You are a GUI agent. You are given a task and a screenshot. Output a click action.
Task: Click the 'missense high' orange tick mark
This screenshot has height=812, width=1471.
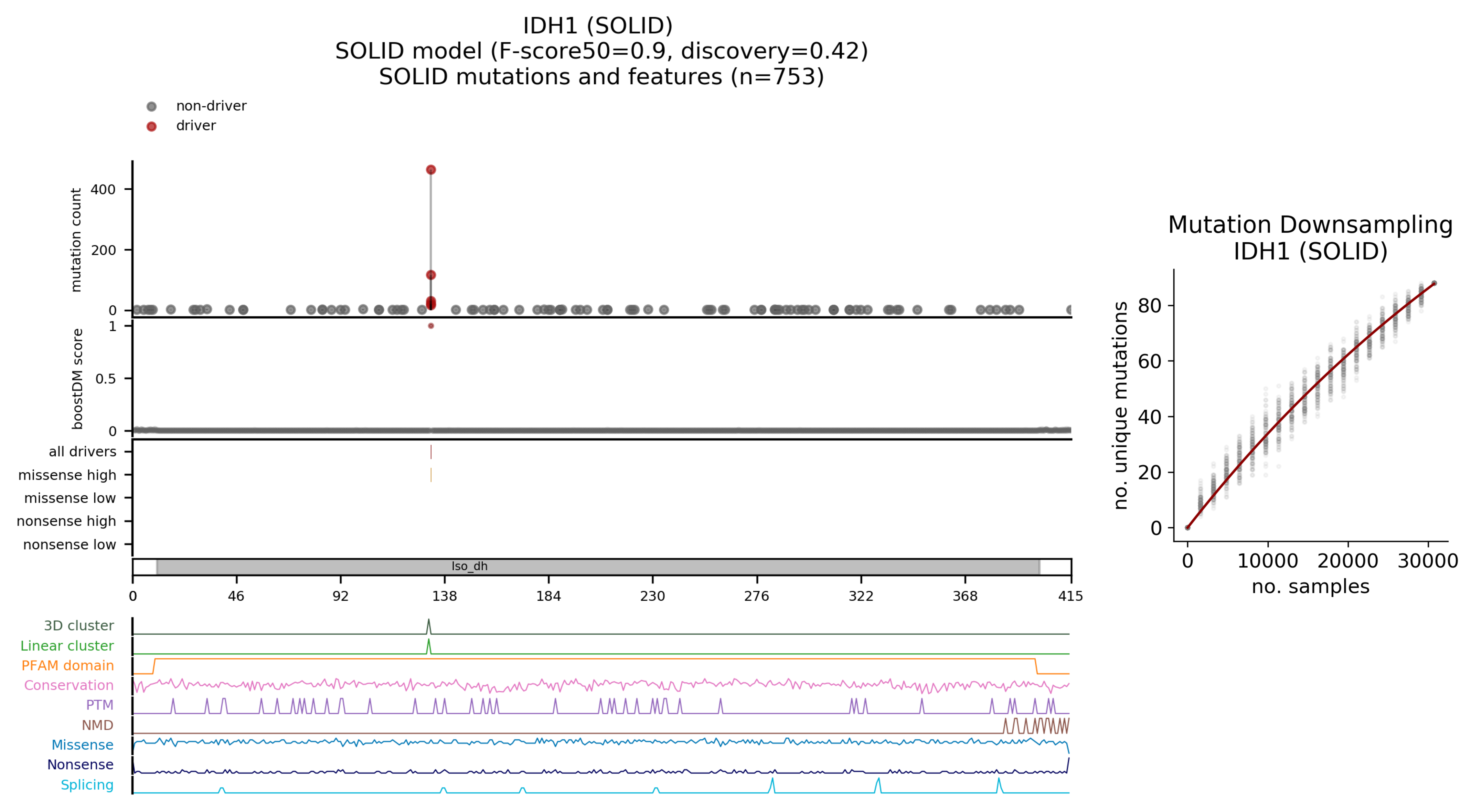tap(431, 475)
